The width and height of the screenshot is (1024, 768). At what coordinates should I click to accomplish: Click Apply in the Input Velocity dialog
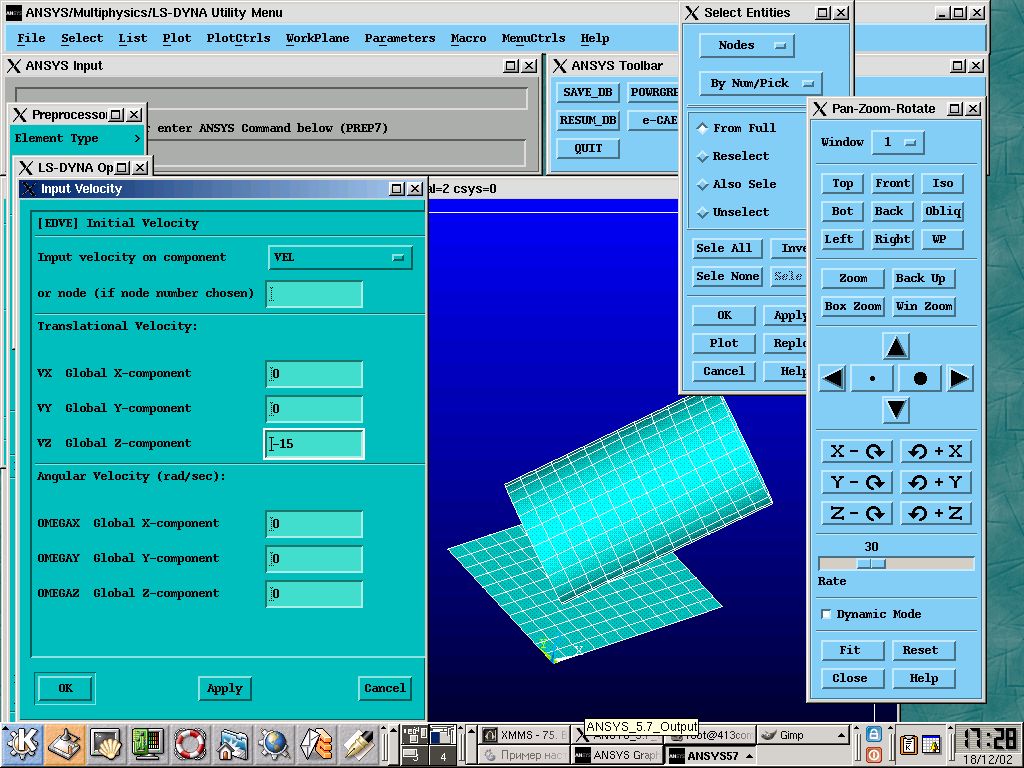click(225, 688)
